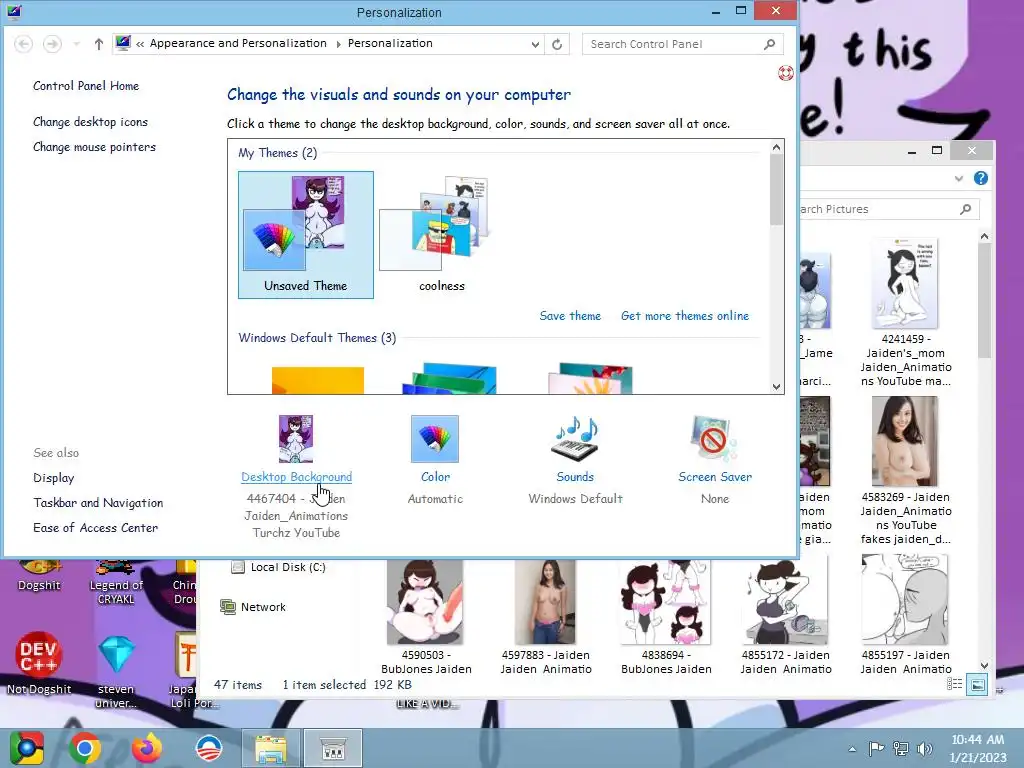Click the Pictures window scroll down arrow
The image size is (1024, 768).
click(x=984, y=665)
